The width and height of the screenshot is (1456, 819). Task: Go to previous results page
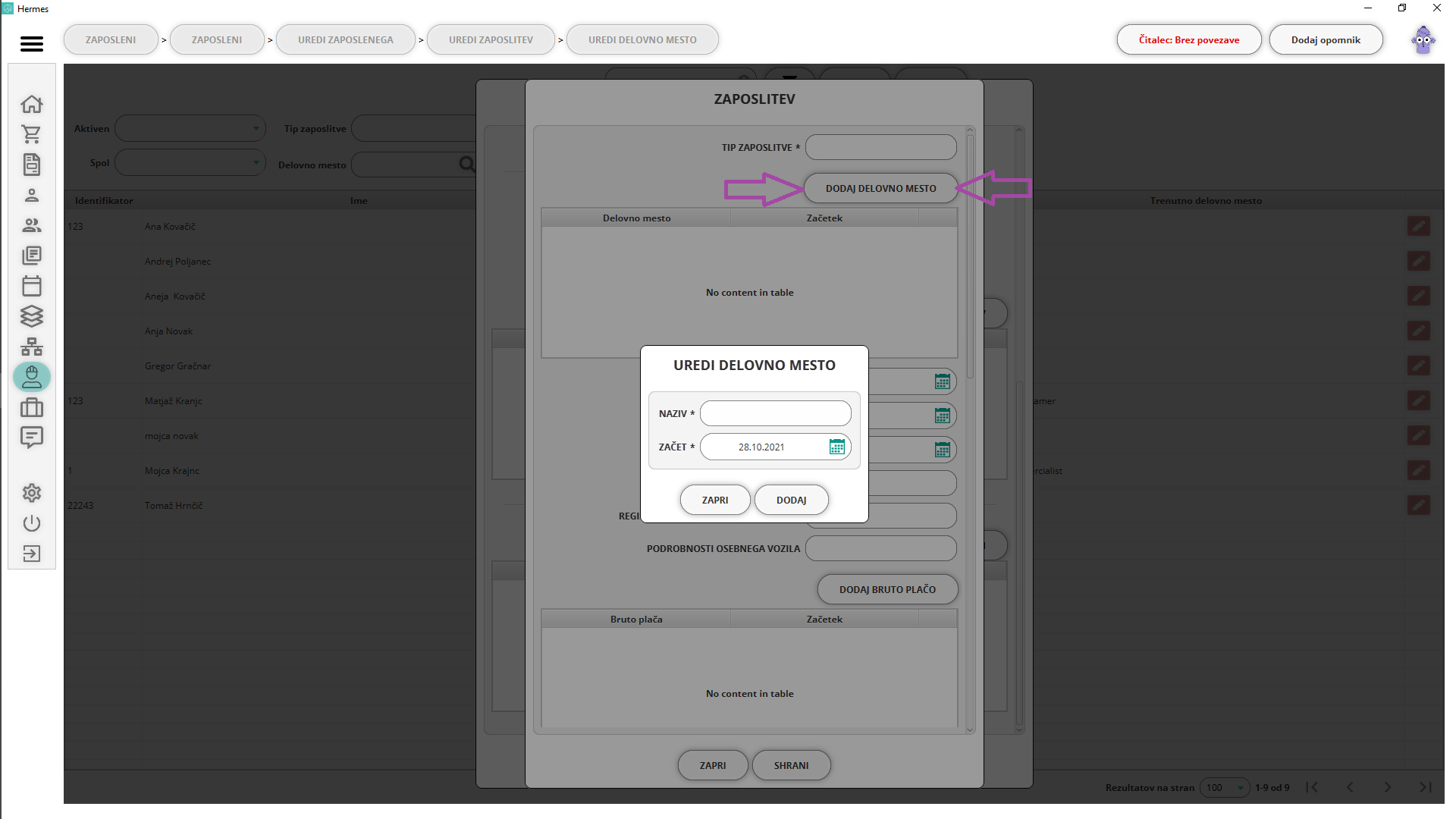point(1350,787)
